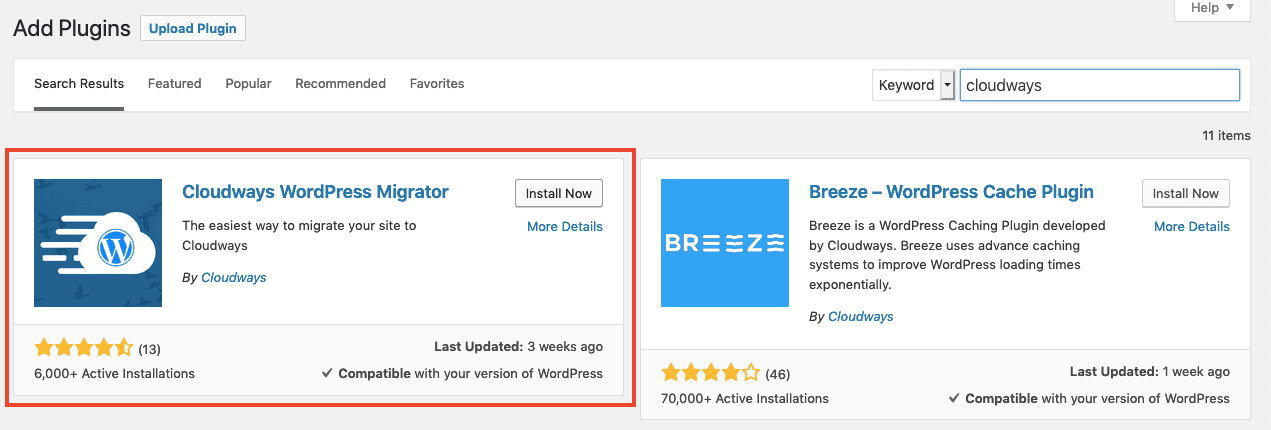Click the Cloudways author link under Breeze
The height and width of the screenshot is (430, 1271).
pos(861,316)
